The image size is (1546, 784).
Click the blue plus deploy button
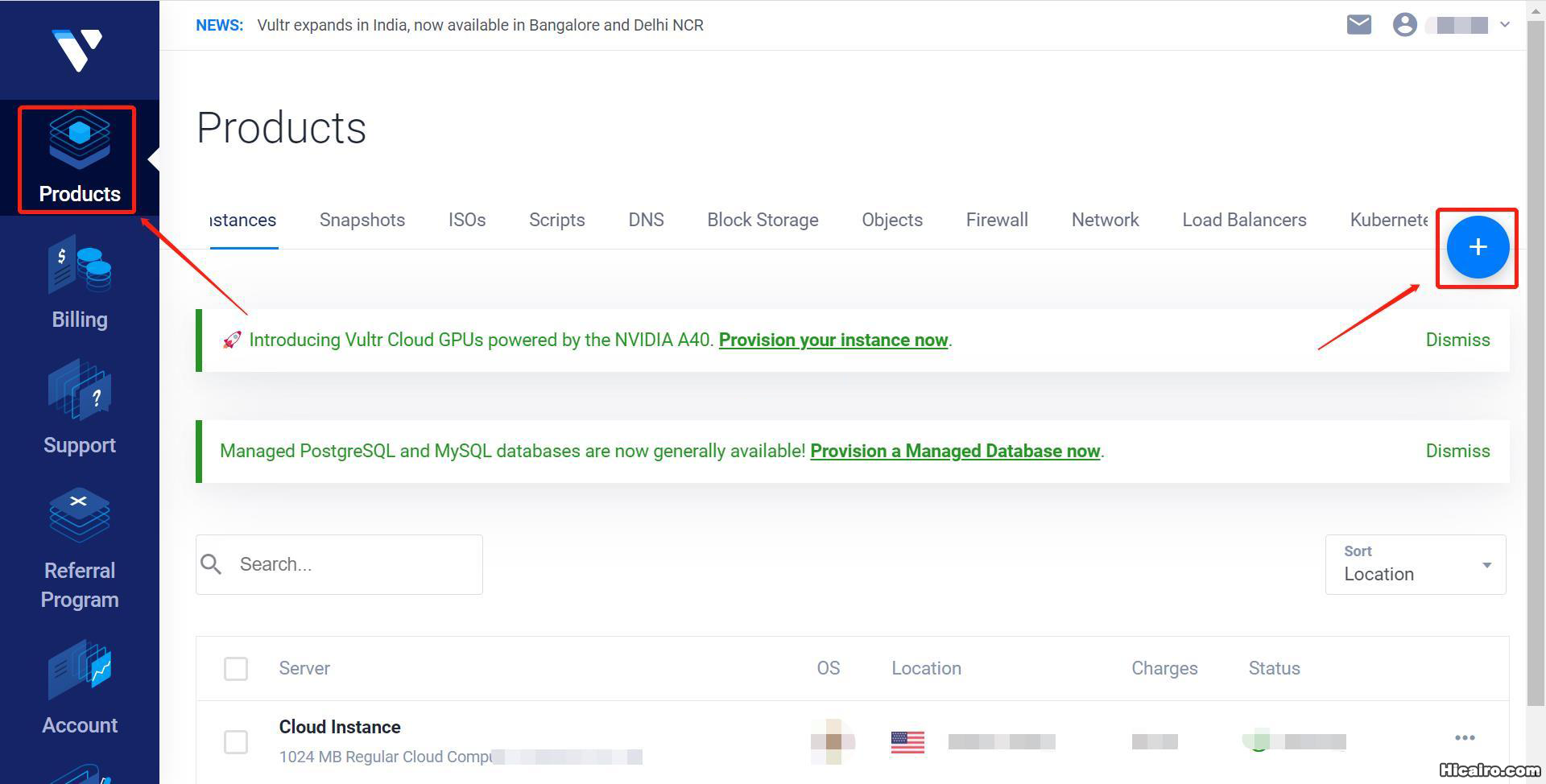[1477, 247]
